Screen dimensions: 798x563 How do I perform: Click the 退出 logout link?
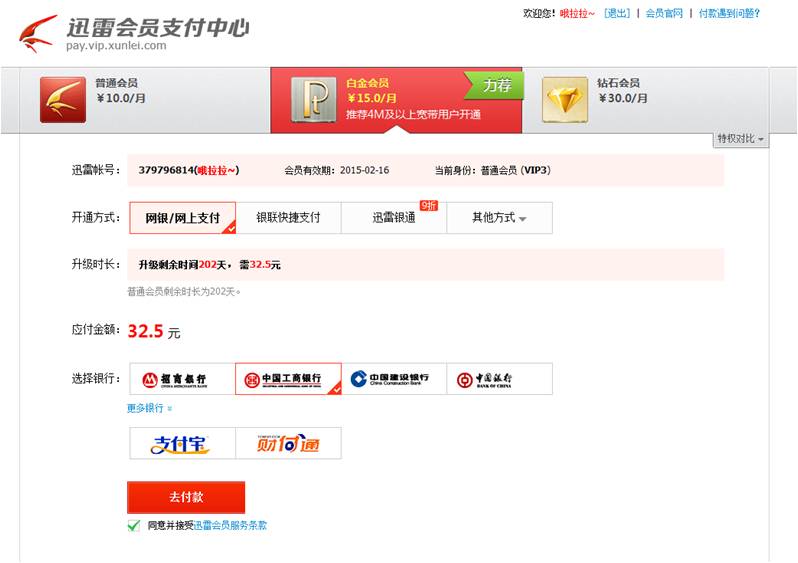pos(617,13)
